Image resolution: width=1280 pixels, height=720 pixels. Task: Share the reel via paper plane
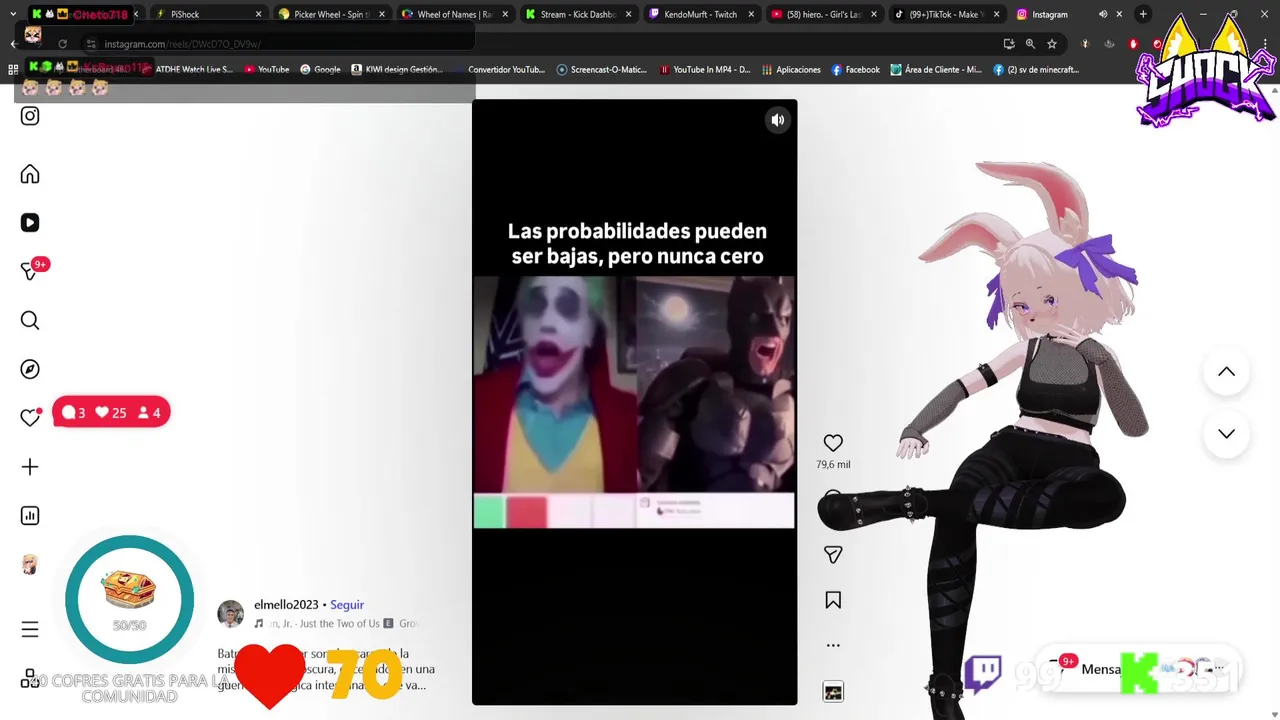point(833,554)
